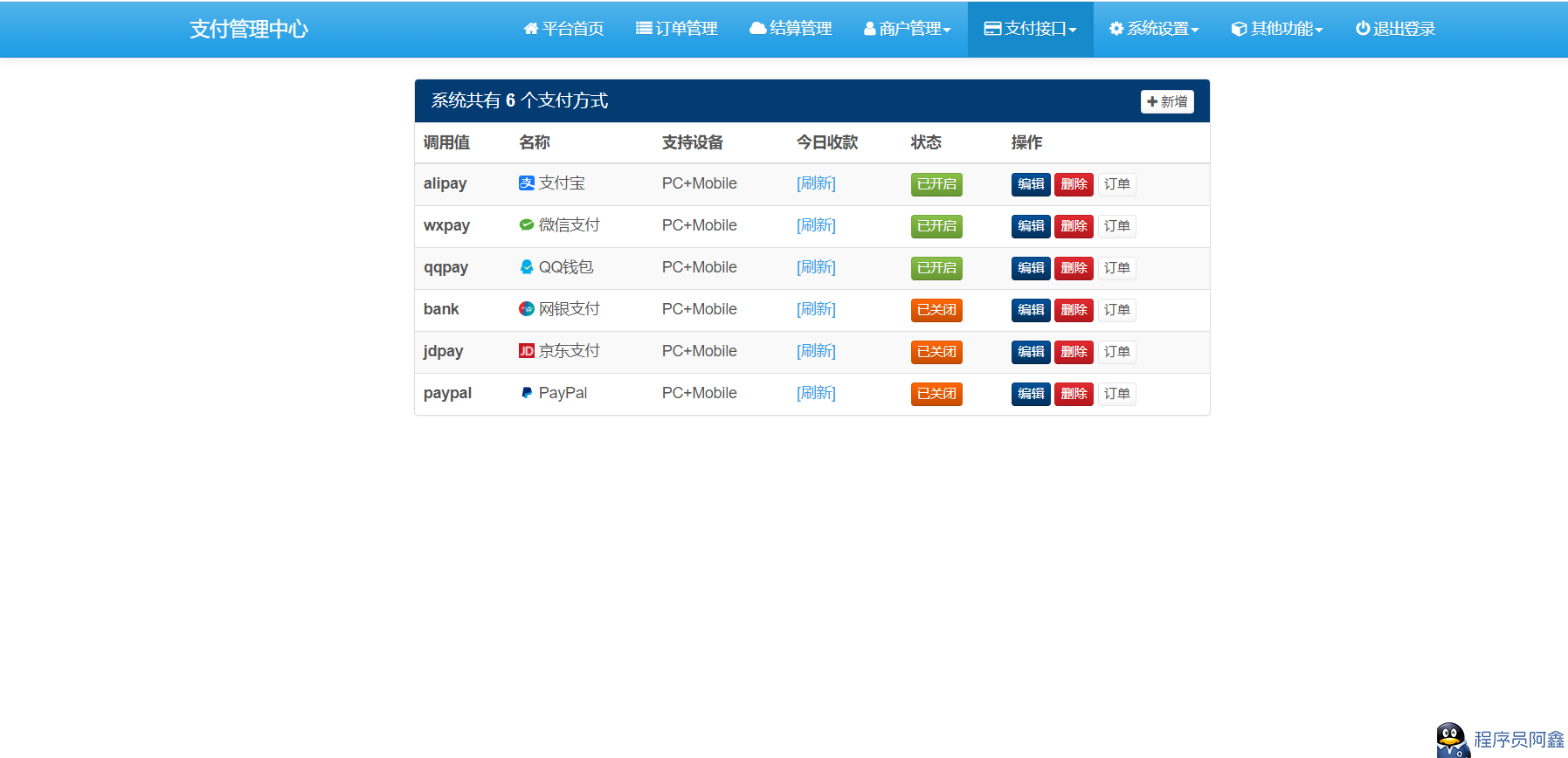This screenshot has width=1568, height=758.
Task: Delete the paypal payment method
Action: [x=1074, y=394]
